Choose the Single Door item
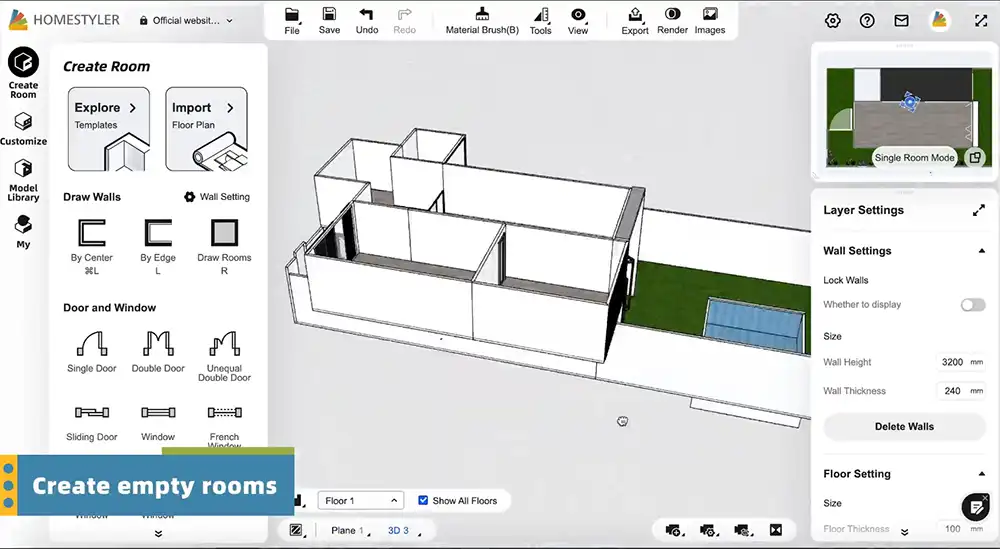The width and height of the screenshot is (1000, 549). point(92,351)
